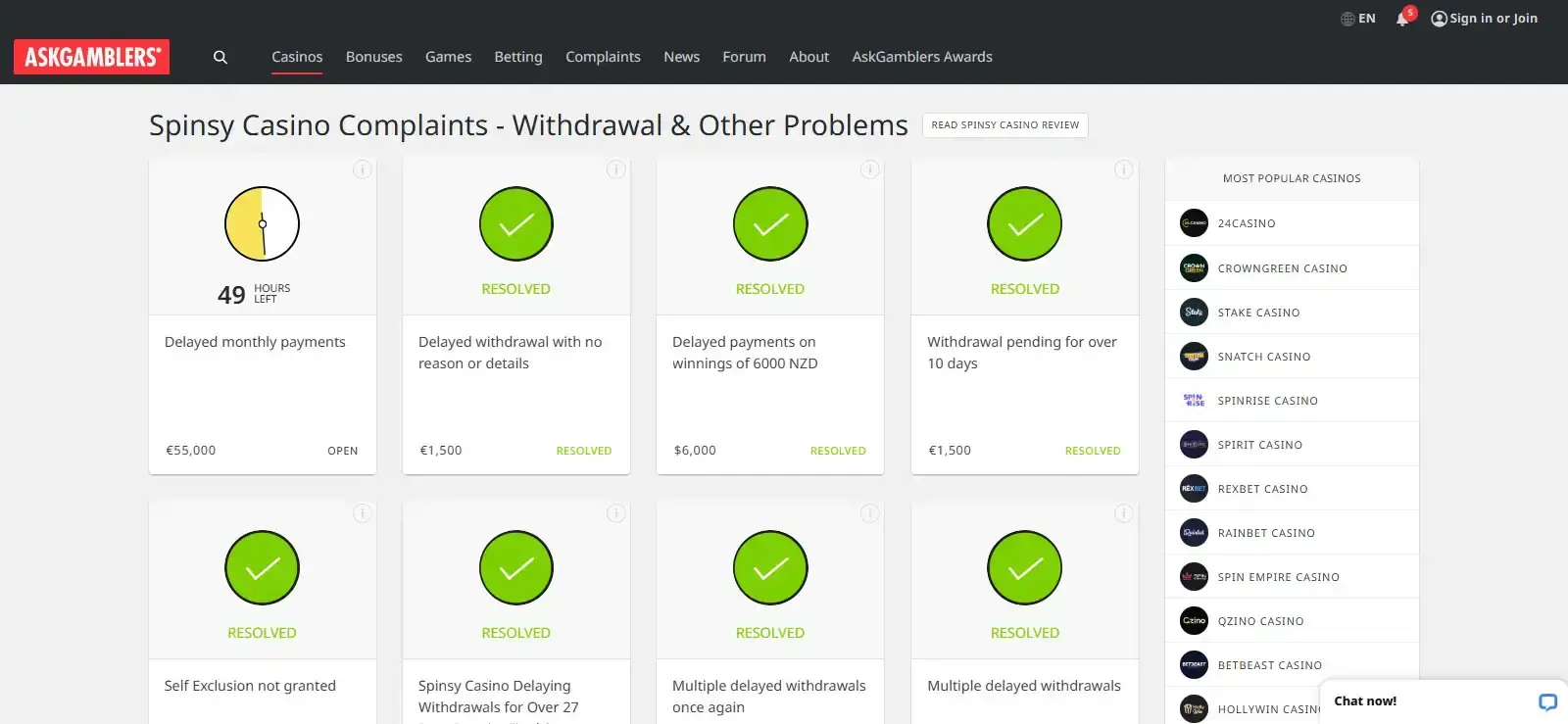
Task: Click info icon on Delayed monthly payments card
Action: 362,169
